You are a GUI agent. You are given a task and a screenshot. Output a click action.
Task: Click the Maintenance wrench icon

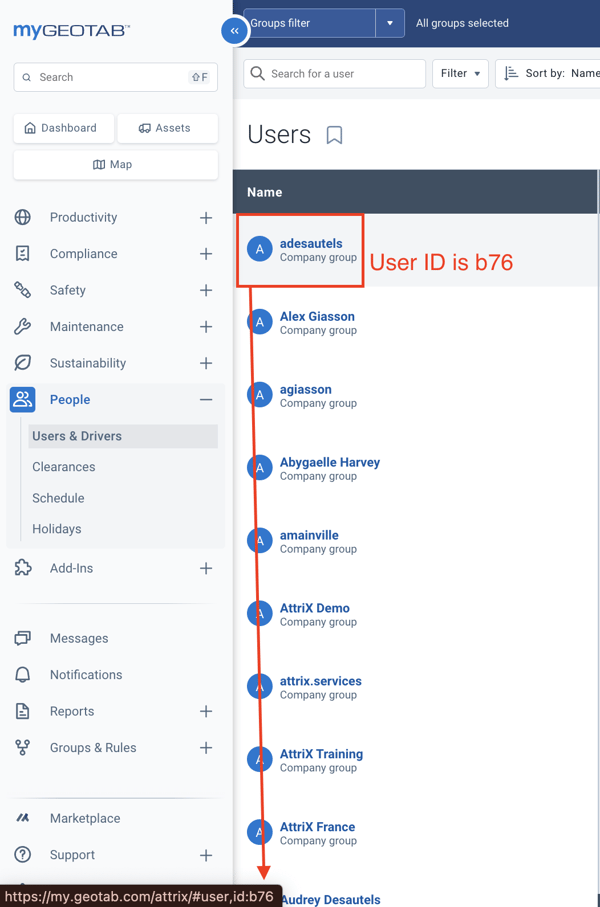[23, 326]
